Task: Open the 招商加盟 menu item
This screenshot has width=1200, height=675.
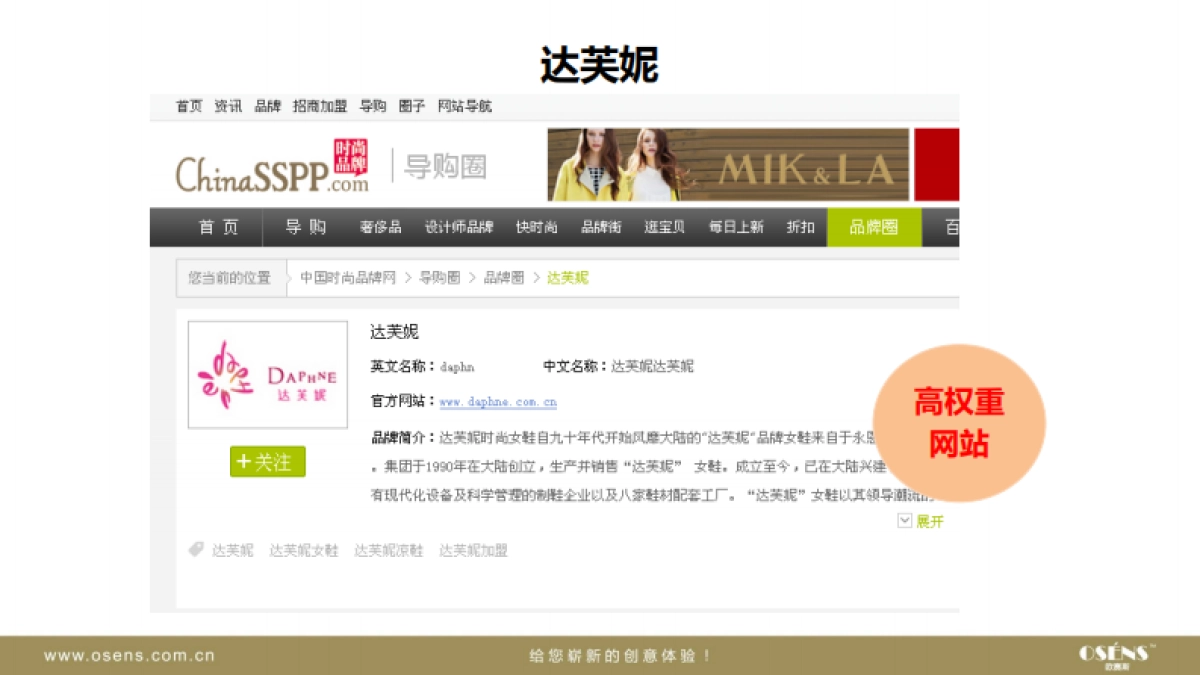Action: (318, 106)
